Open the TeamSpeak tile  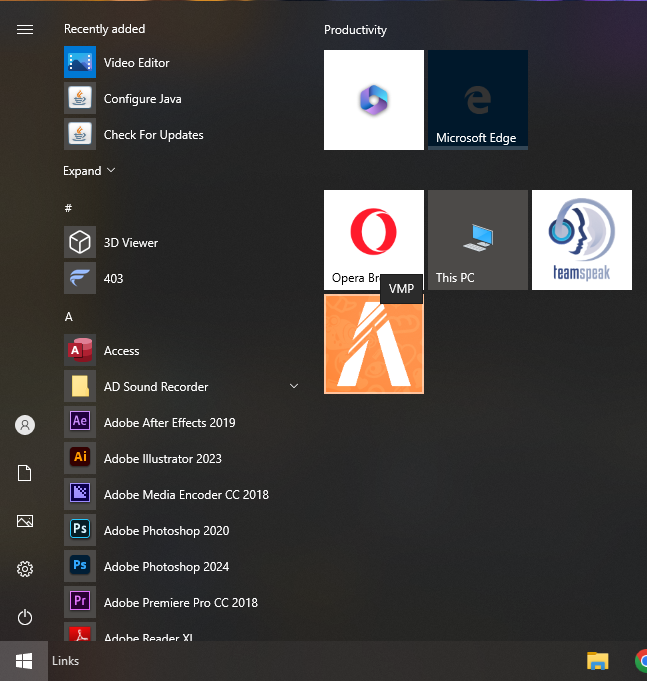click(x=581, y=240)
